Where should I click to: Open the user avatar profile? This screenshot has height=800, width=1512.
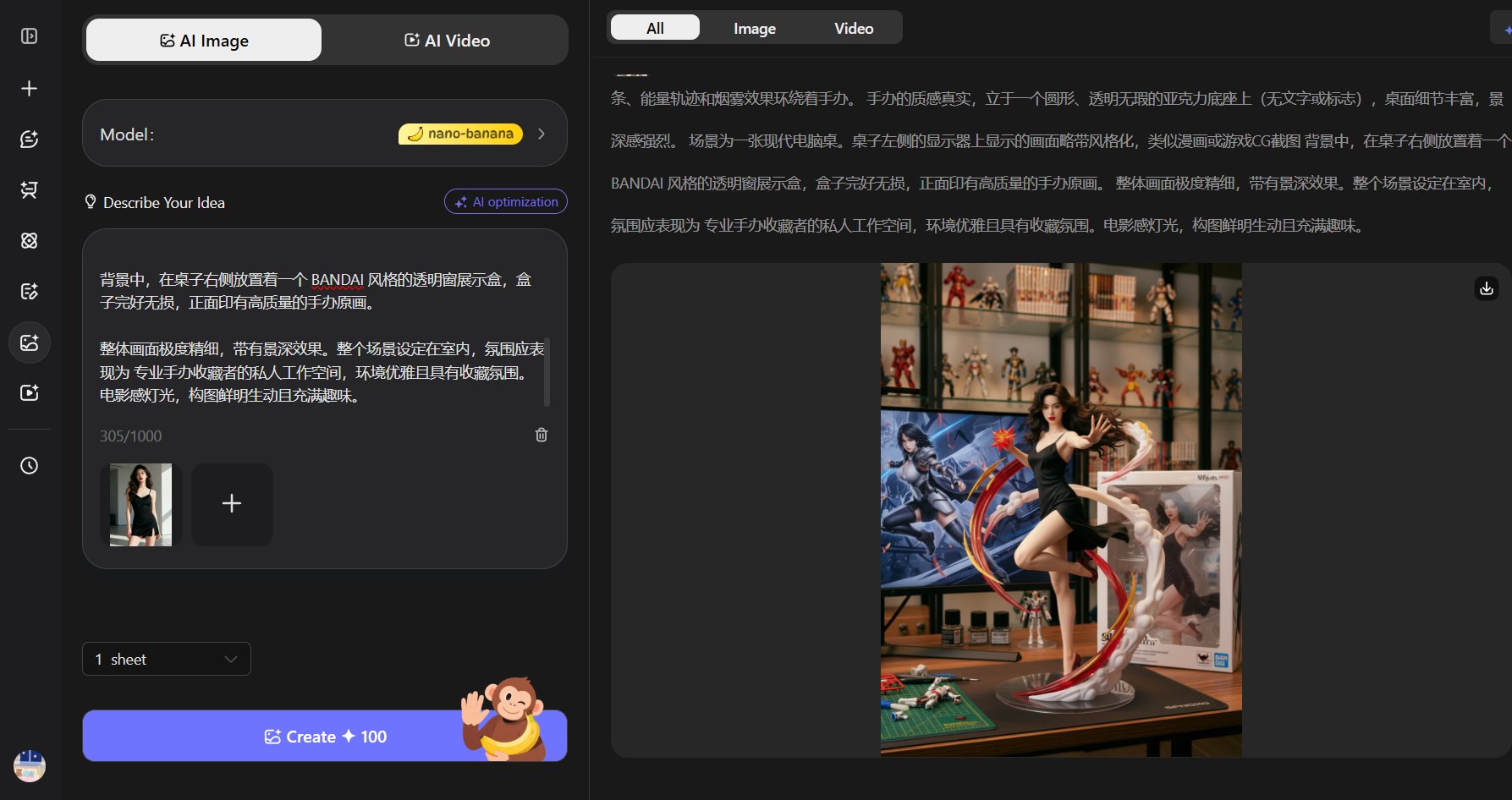point(30,766)
